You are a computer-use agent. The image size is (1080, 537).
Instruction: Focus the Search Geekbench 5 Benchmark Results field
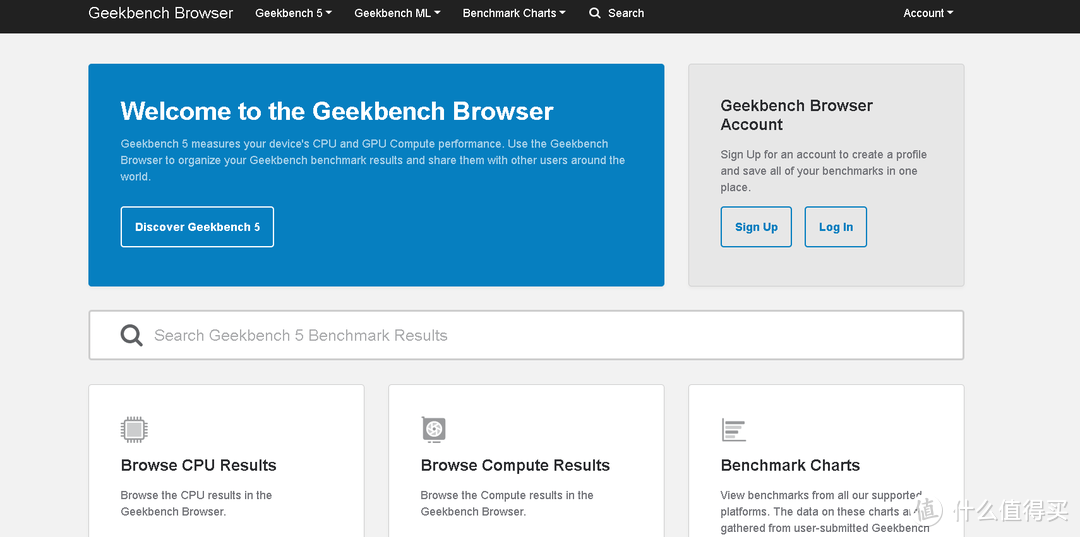(526, 335)
